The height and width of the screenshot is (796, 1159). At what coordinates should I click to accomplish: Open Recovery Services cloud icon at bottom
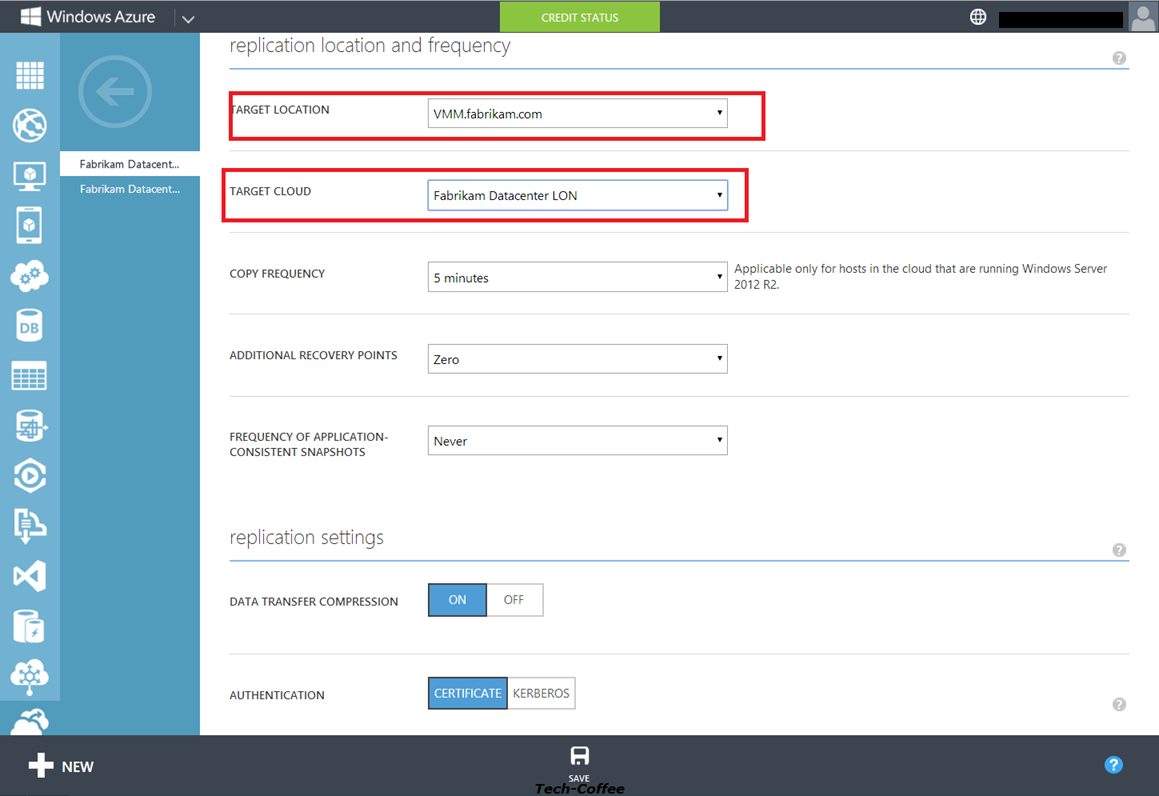(x=30, y=721)
